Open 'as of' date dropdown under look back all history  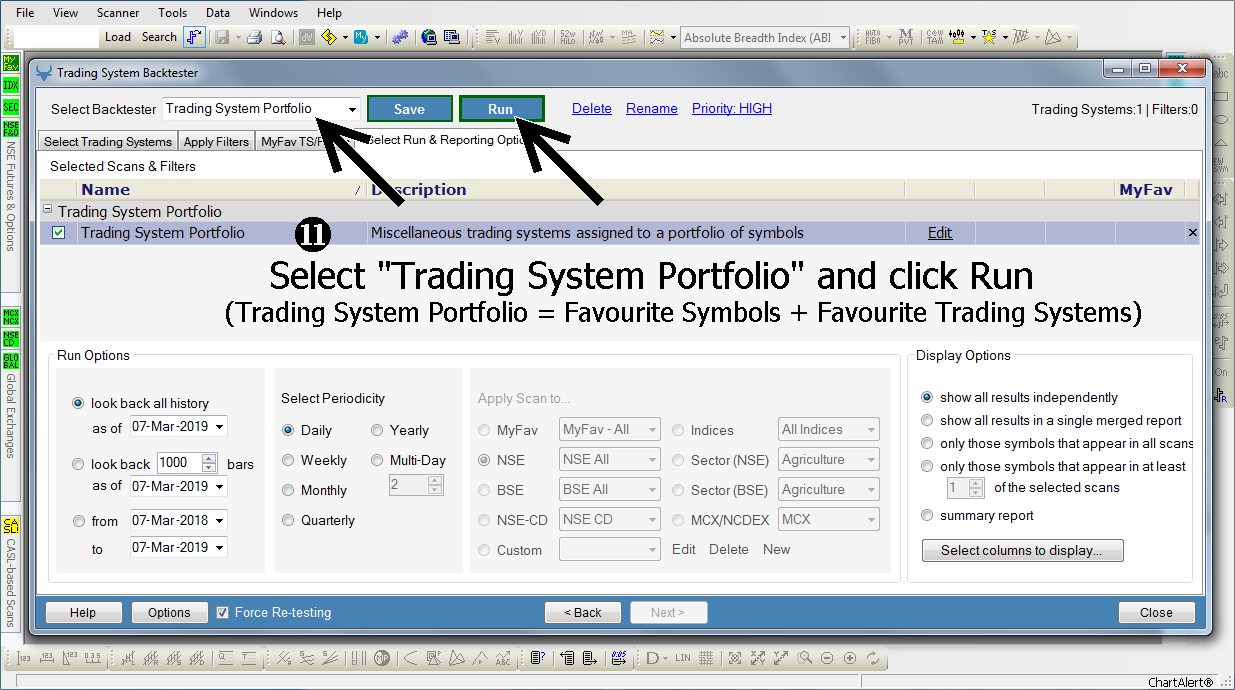point(220,427)
